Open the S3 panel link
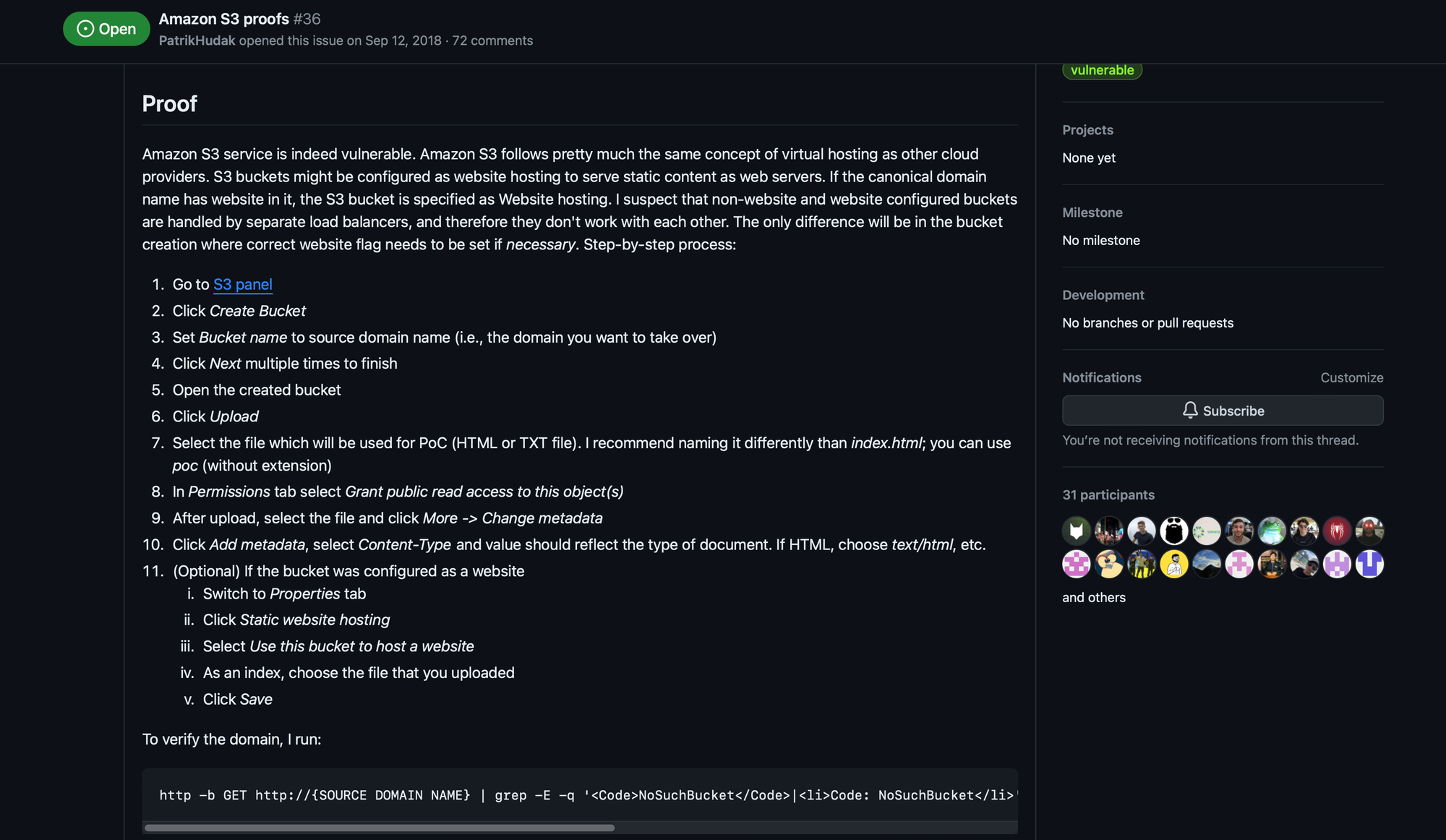Viewport: 1446px width, 840px height. pos(243,284)
